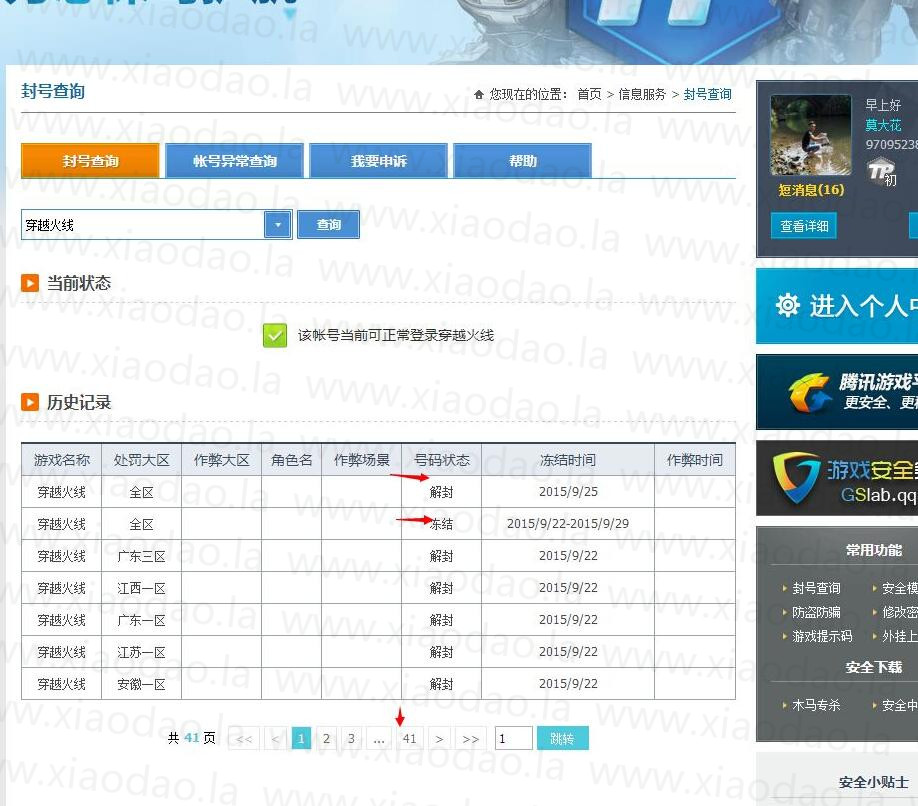Select page 3 in pagination
This screenshot has width=918, height=806.
click(x=351, y=739)
